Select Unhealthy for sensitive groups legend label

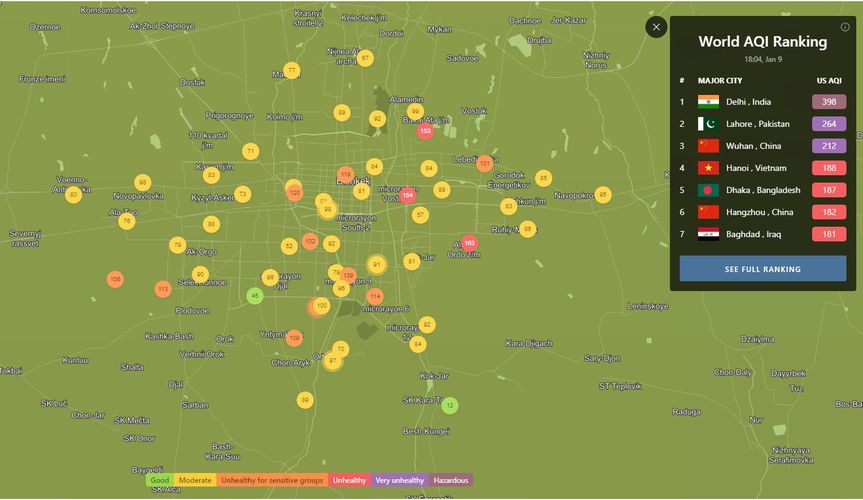tap(272, 481)
